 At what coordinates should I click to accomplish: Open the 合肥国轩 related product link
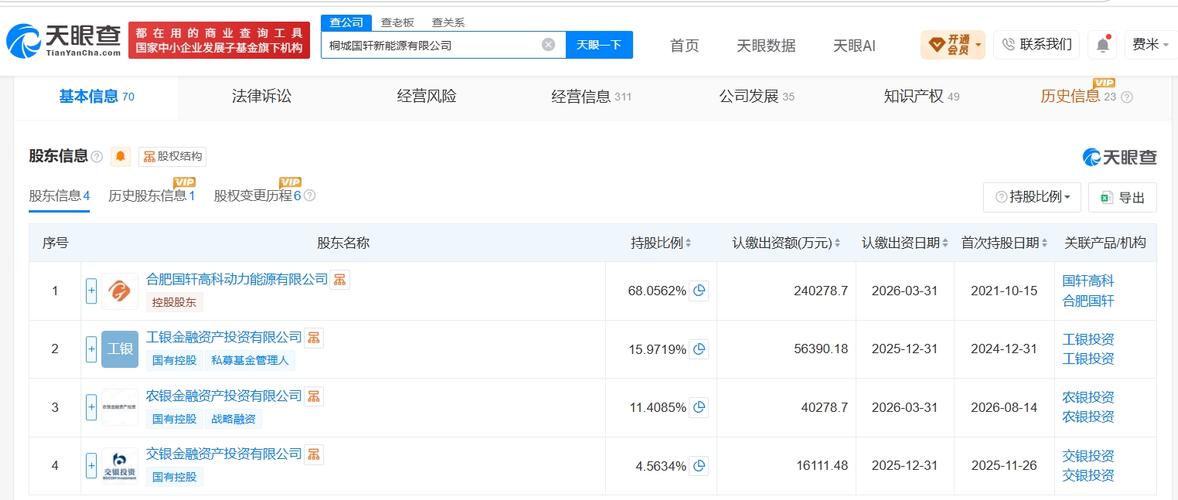point(1088,301)
